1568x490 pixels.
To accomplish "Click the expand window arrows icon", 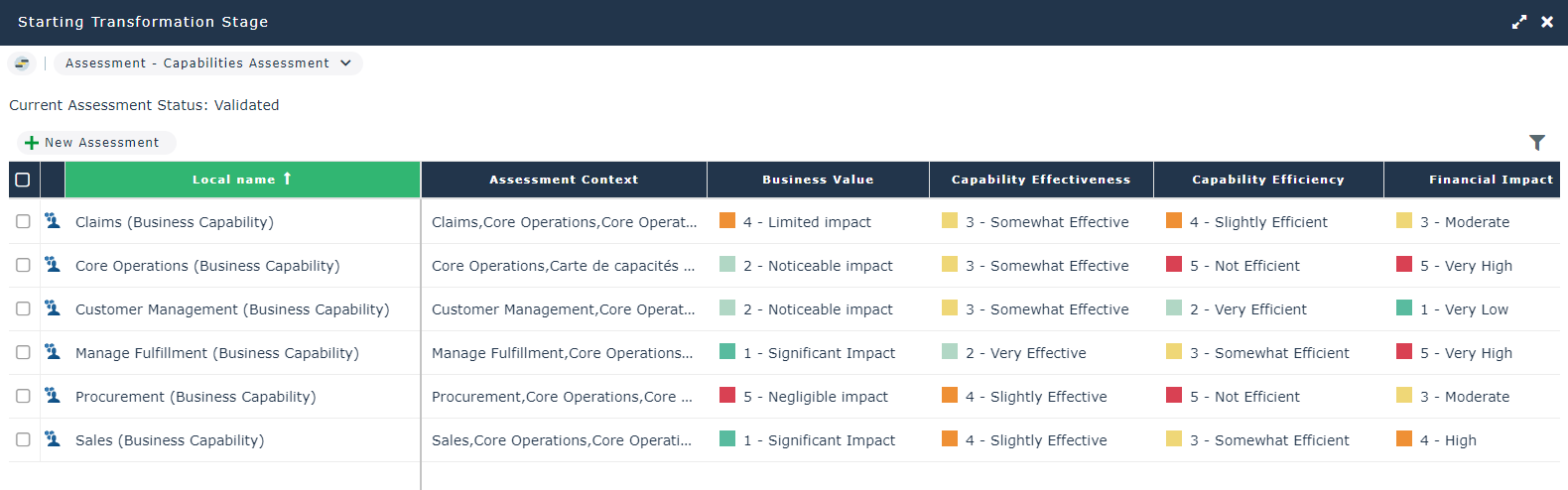I will 1518,22.
